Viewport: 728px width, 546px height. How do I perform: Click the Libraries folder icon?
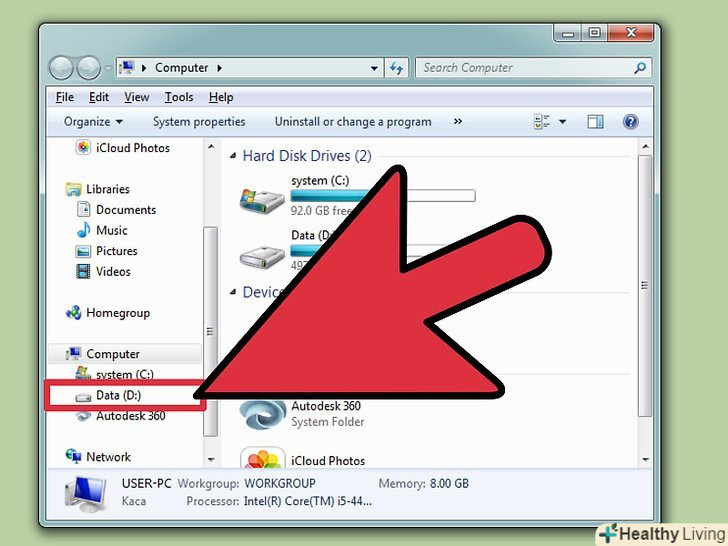73,189
